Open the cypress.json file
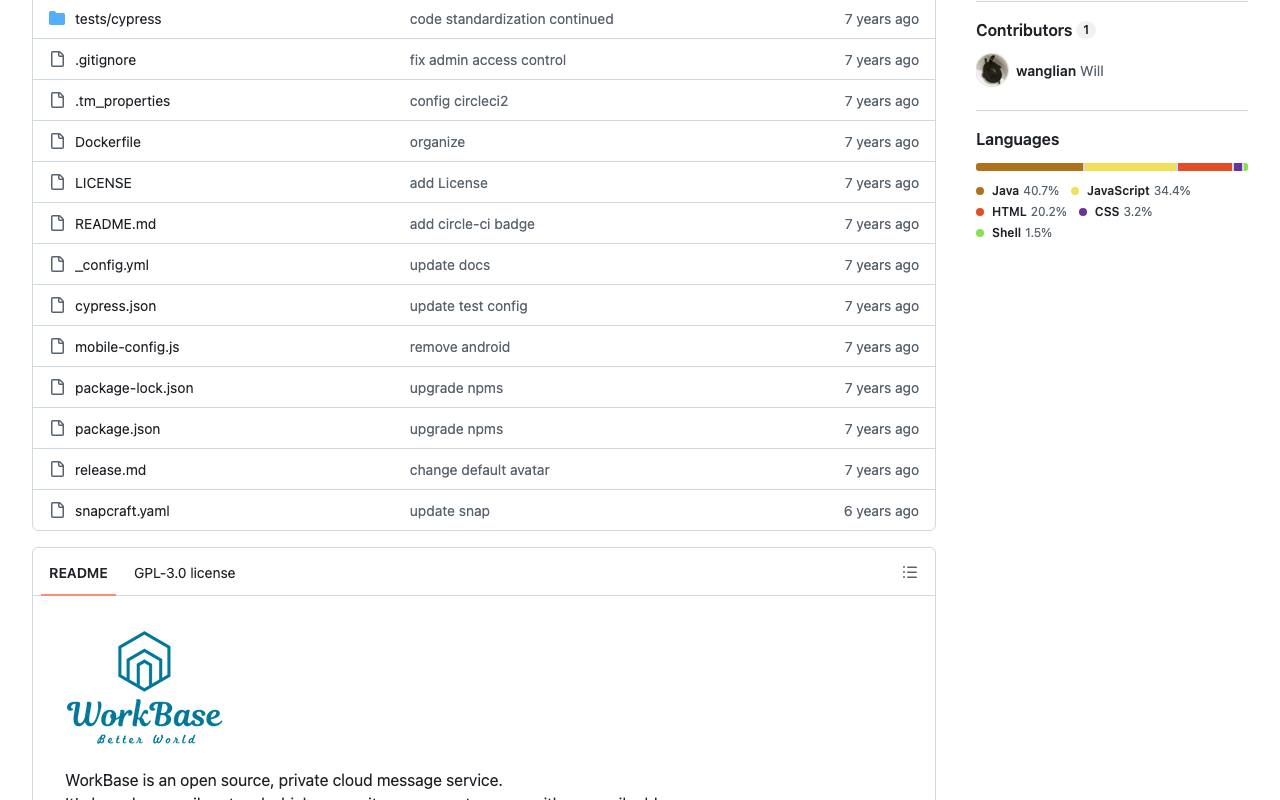The width and height of the screenshot is (1280, 800). point(115,306)
